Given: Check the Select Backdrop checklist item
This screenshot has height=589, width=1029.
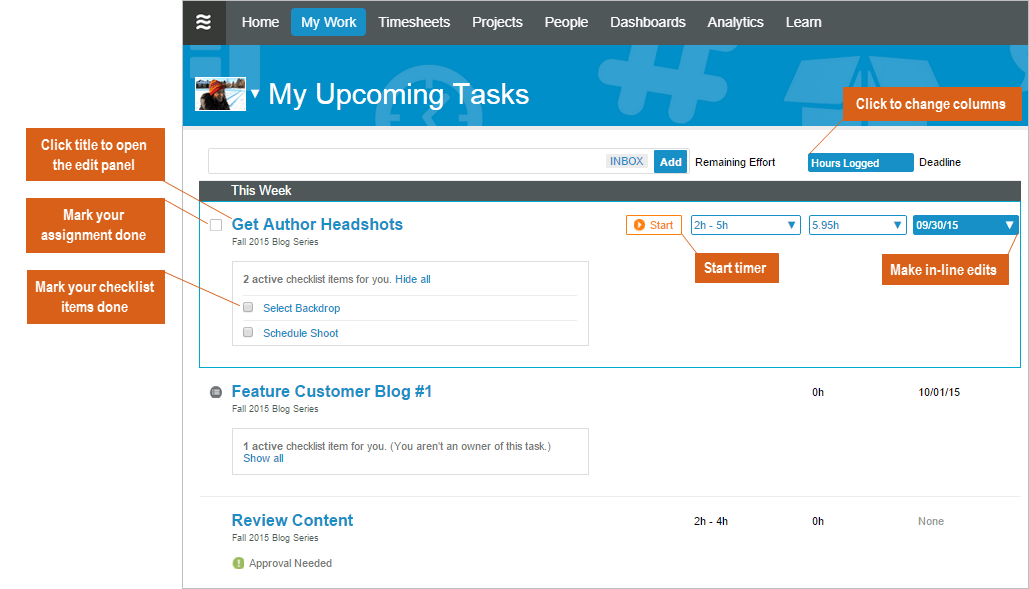Looking at the screenshot, I should point(248,308).
